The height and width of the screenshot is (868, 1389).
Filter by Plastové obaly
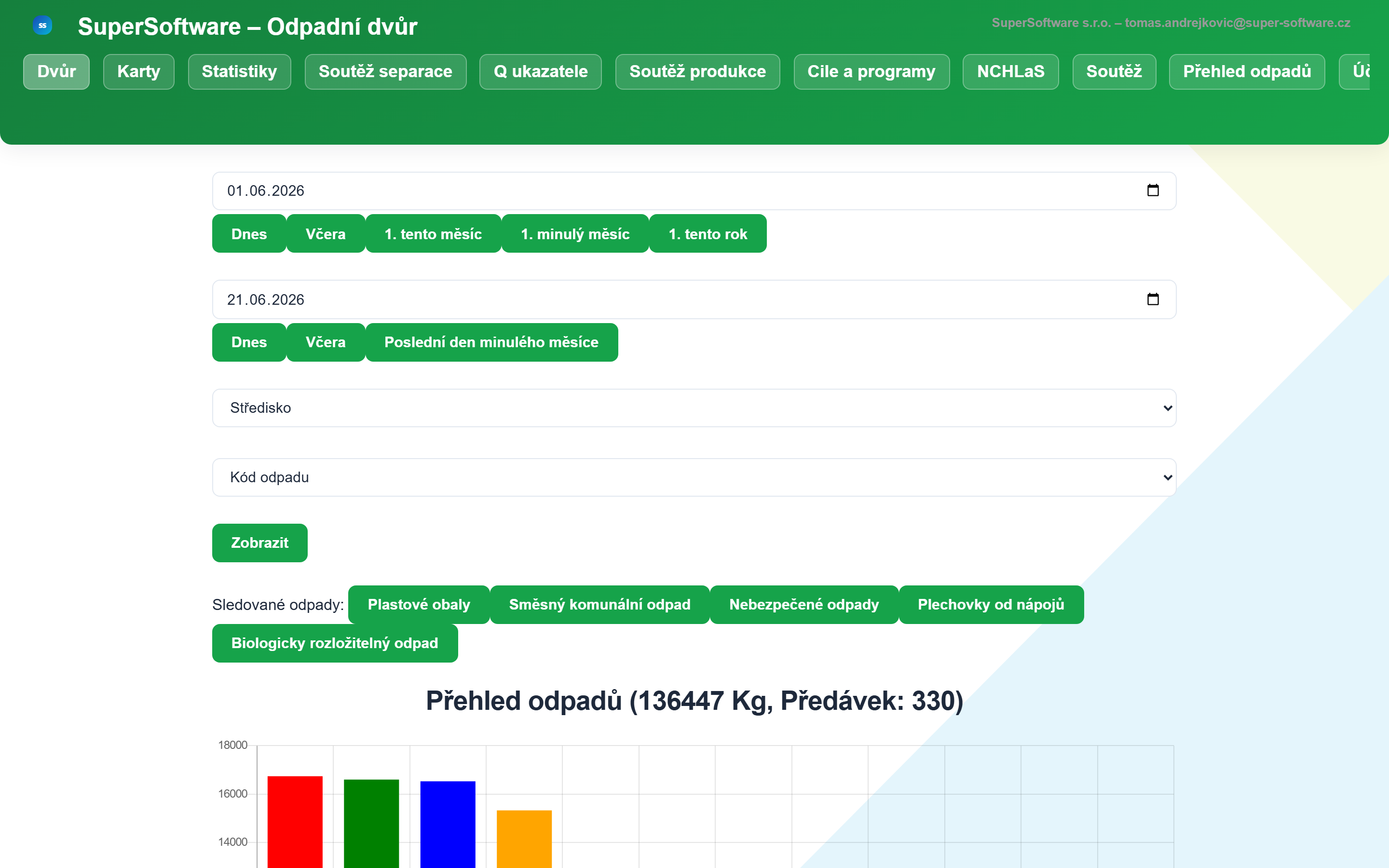[x=419, y=605]
